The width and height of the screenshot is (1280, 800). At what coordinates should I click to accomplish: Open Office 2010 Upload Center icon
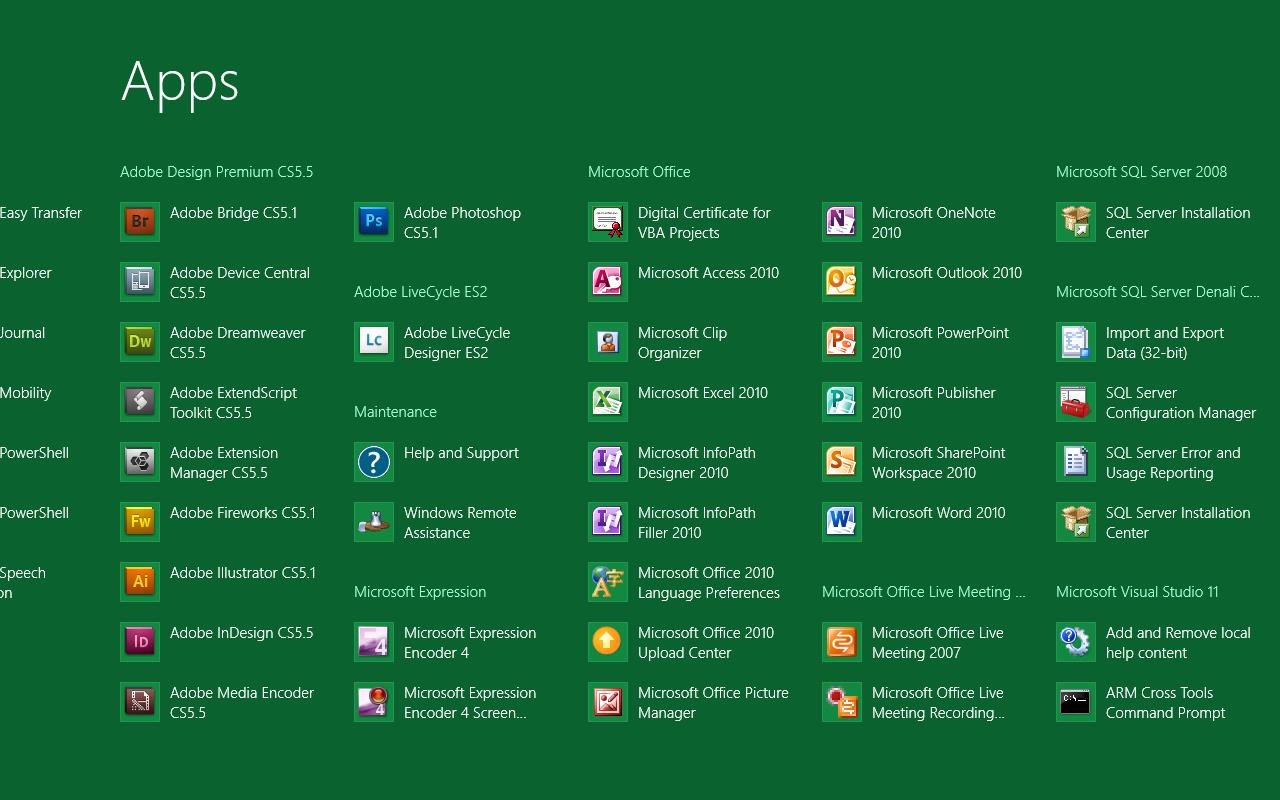(x=608, y=642)
